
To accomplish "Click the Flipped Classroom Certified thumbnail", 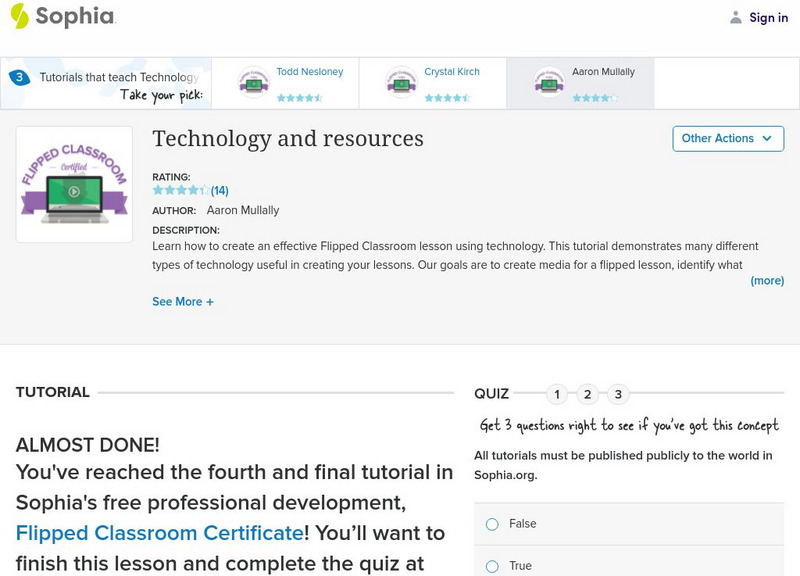I will (74, 184).
